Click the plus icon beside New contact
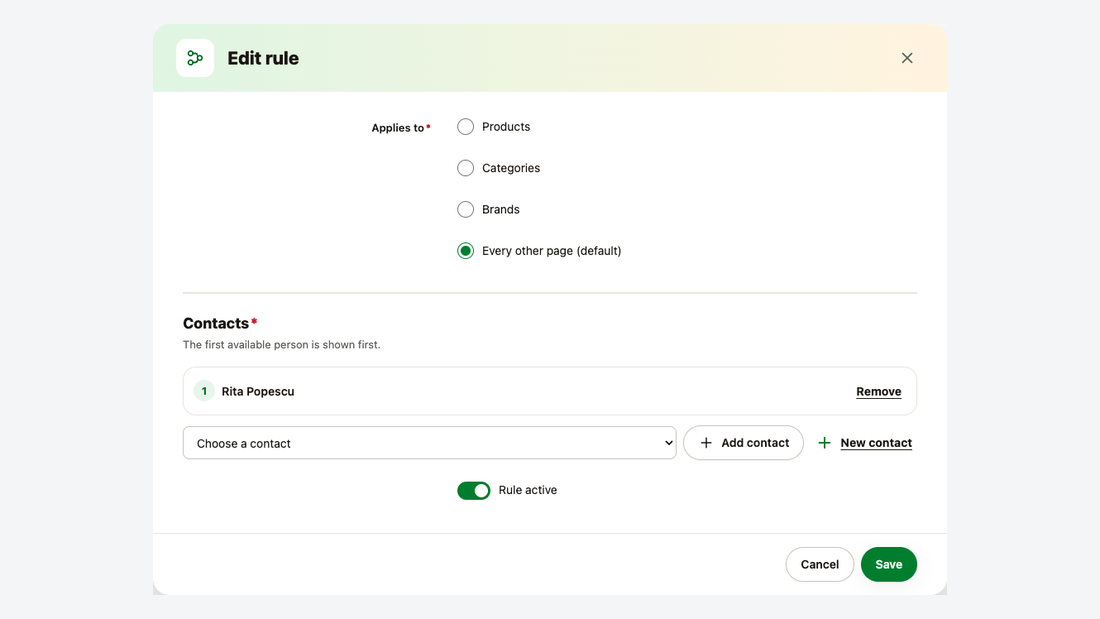 (x=824, y=443)
